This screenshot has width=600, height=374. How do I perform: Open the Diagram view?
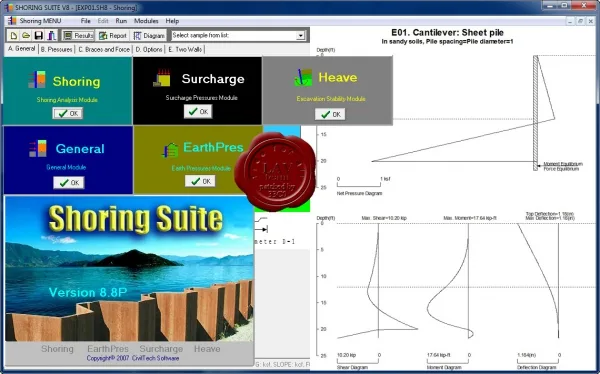point(149,36)
